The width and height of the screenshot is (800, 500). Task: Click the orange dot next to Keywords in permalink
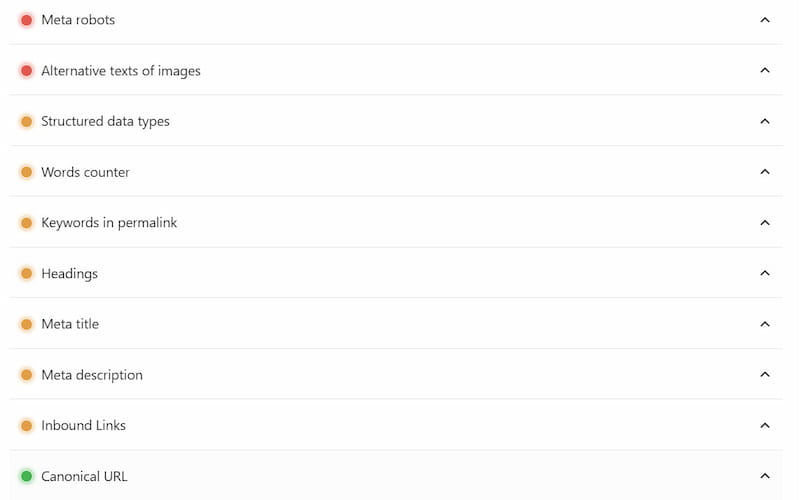coord(27,223)
